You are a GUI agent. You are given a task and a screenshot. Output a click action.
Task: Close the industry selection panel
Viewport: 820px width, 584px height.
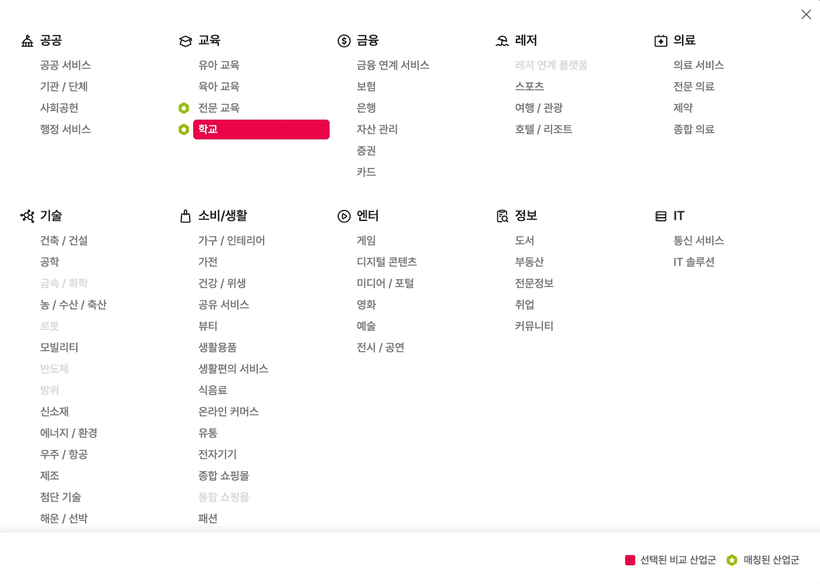click(x=806, y=14)
